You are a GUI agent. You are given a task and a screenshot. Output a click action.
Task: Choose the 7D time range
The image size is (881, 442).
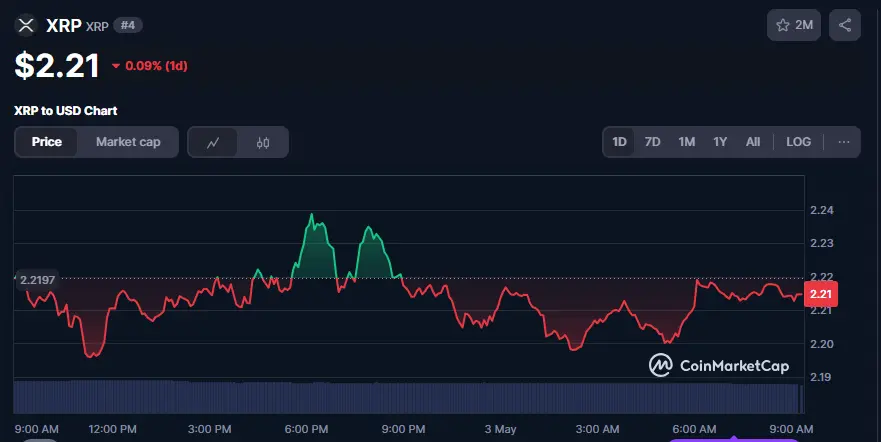click(652, 142)
